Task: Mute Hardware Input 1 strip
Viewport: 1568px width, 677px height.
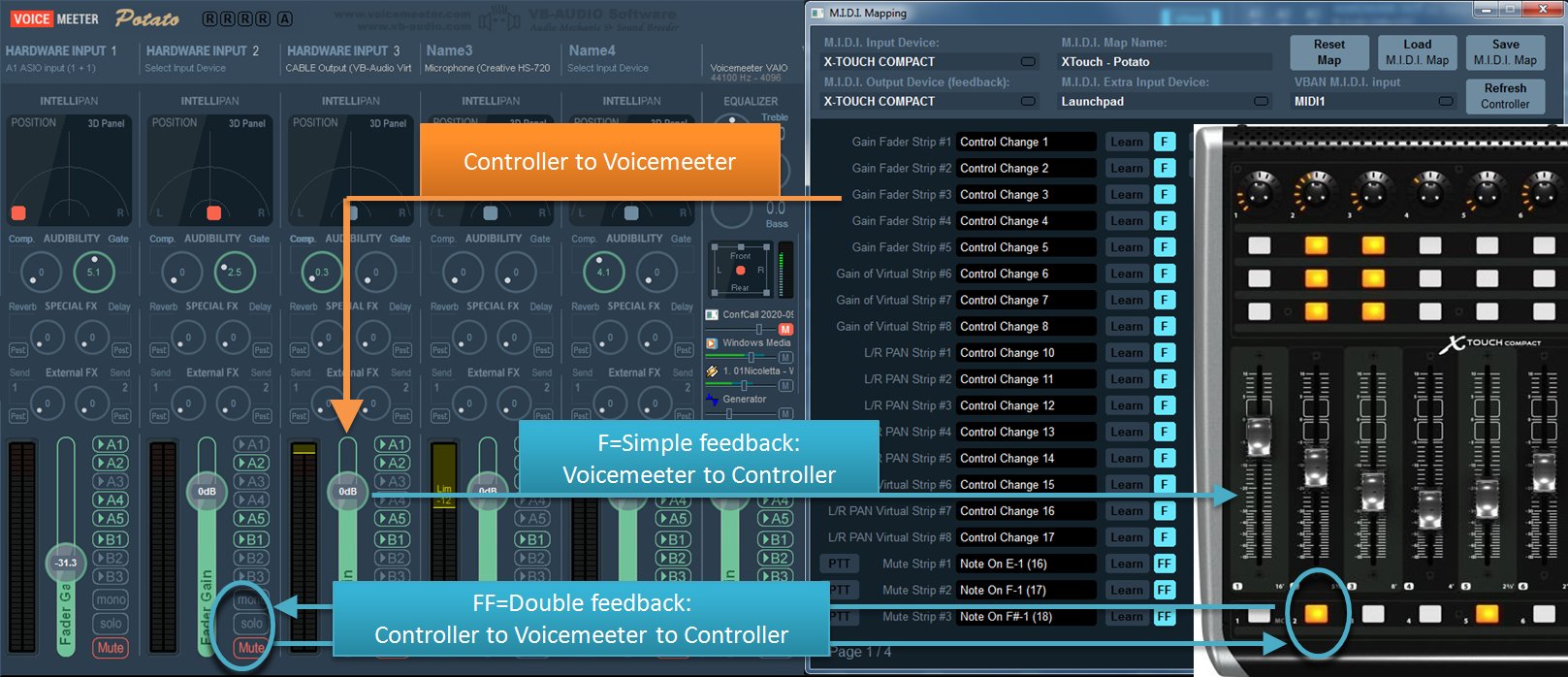Action: 111,648
